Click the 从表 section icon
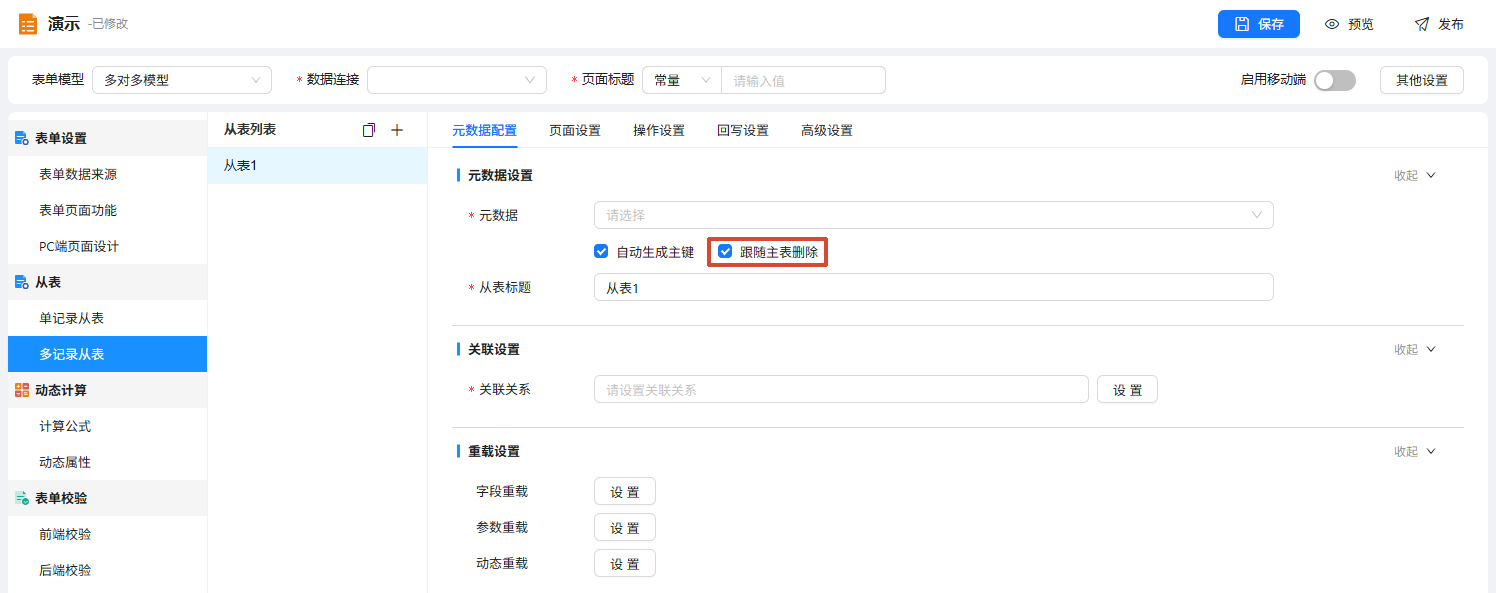 [x=22, y=282]
